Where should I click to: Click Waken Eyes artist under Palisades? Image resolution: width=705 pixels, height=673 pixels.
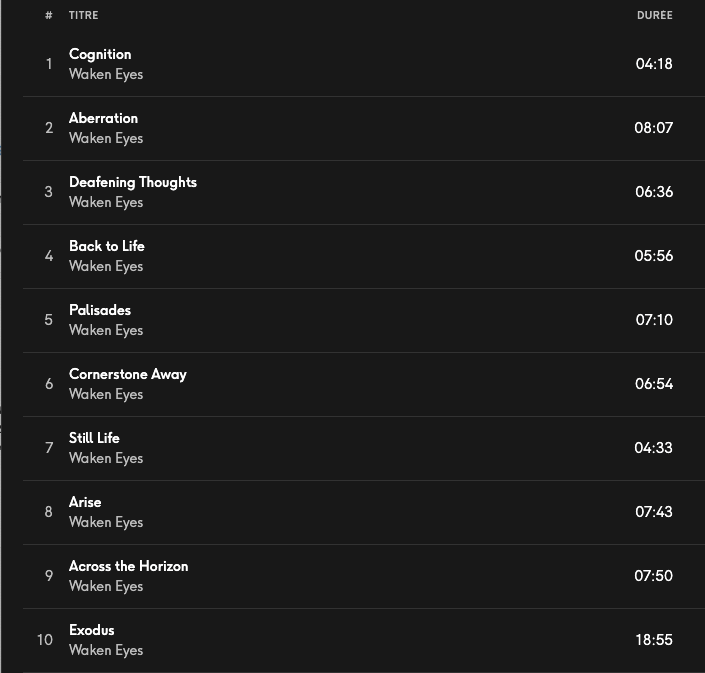pyautogui.click(x=106, y=330)
